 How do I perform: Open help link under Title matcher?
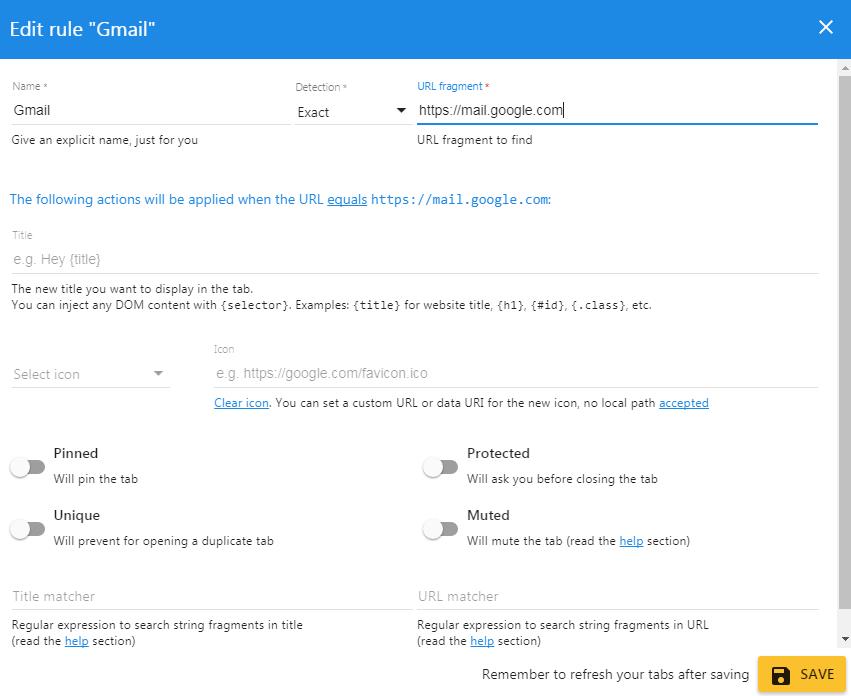[x=77, y=641]
